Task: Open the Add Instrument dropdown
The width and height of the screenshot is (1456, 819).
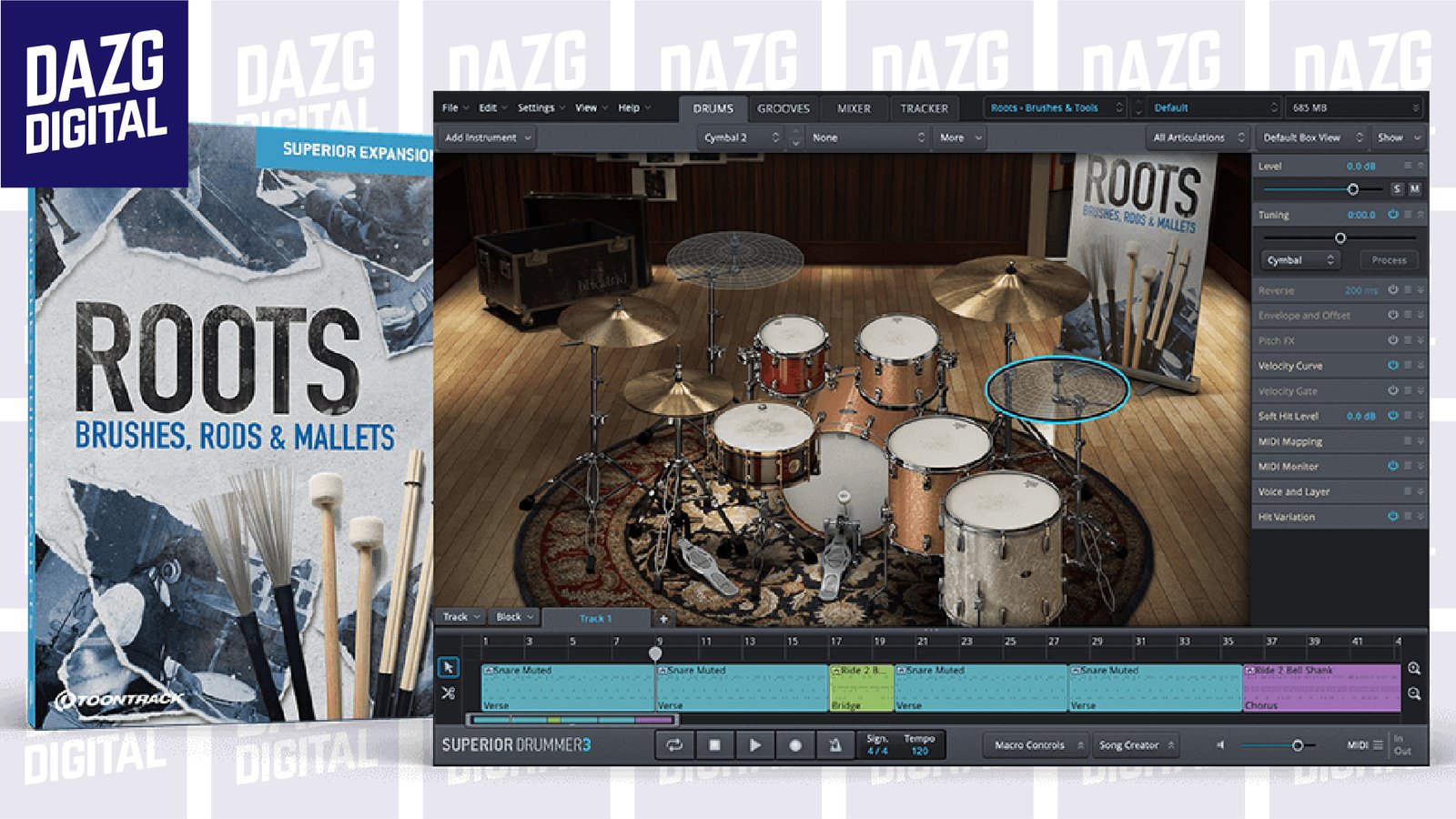Action: point(487,137)
